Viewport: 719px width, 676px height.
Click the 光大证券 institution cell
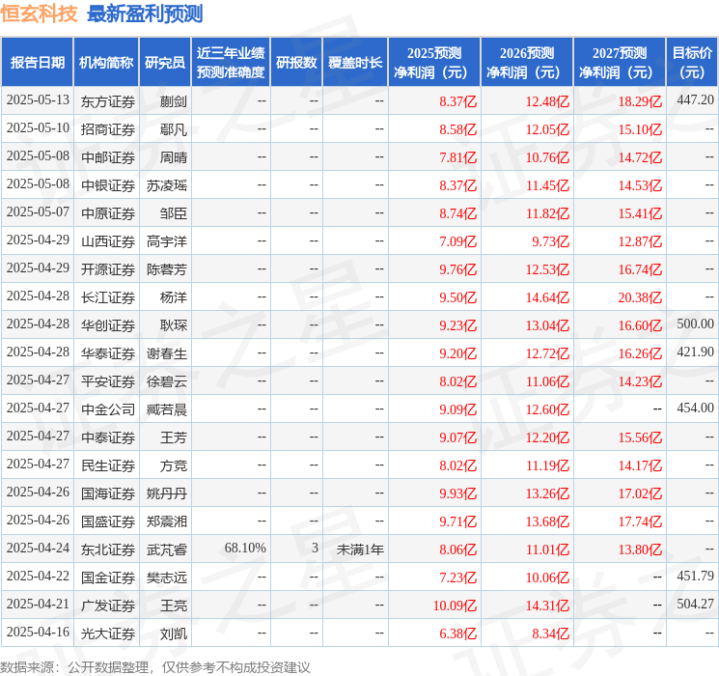click(108, 633)
